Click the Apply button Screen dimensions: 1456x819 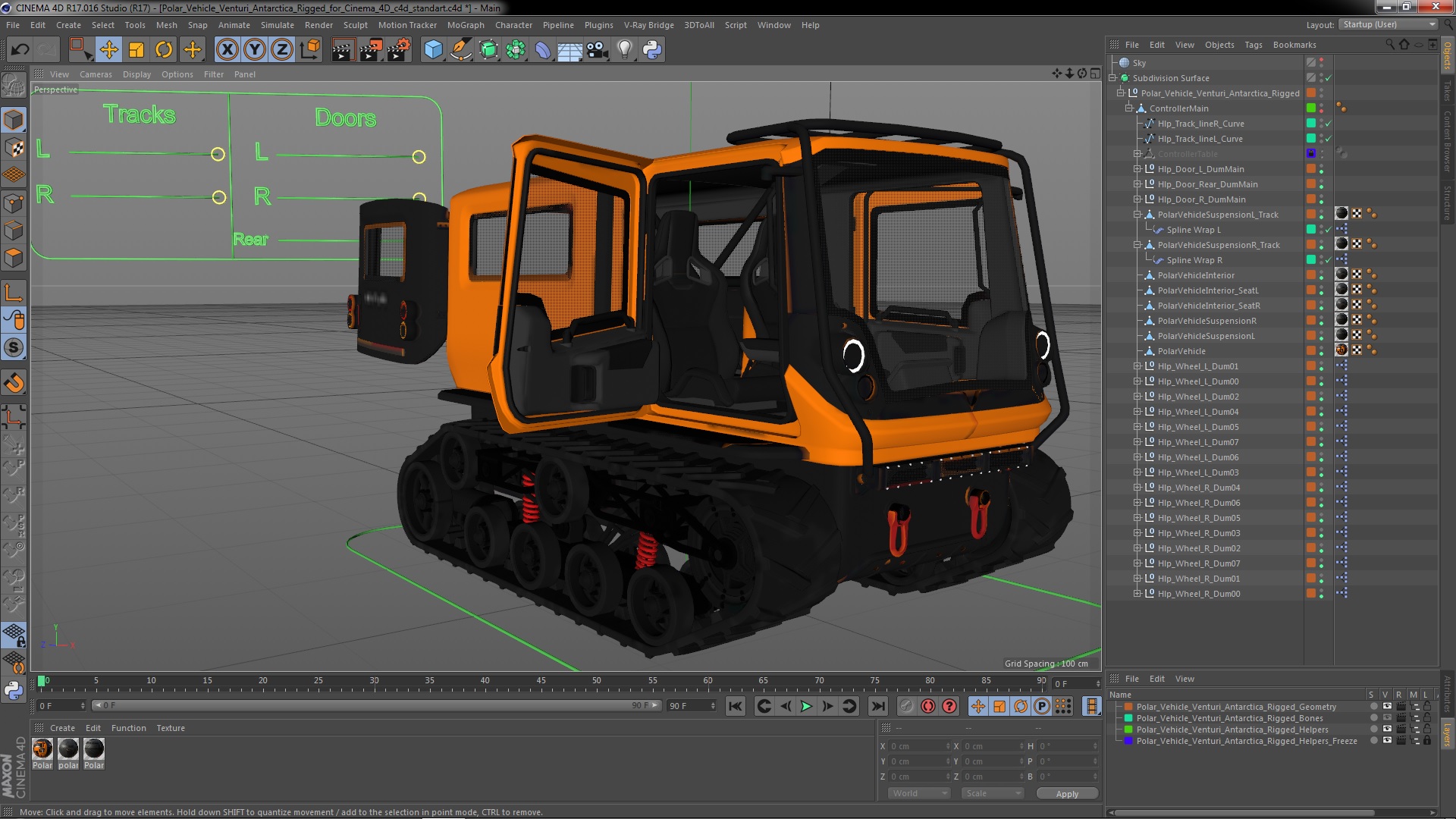pyautogui.click(x=1066, y=793)
